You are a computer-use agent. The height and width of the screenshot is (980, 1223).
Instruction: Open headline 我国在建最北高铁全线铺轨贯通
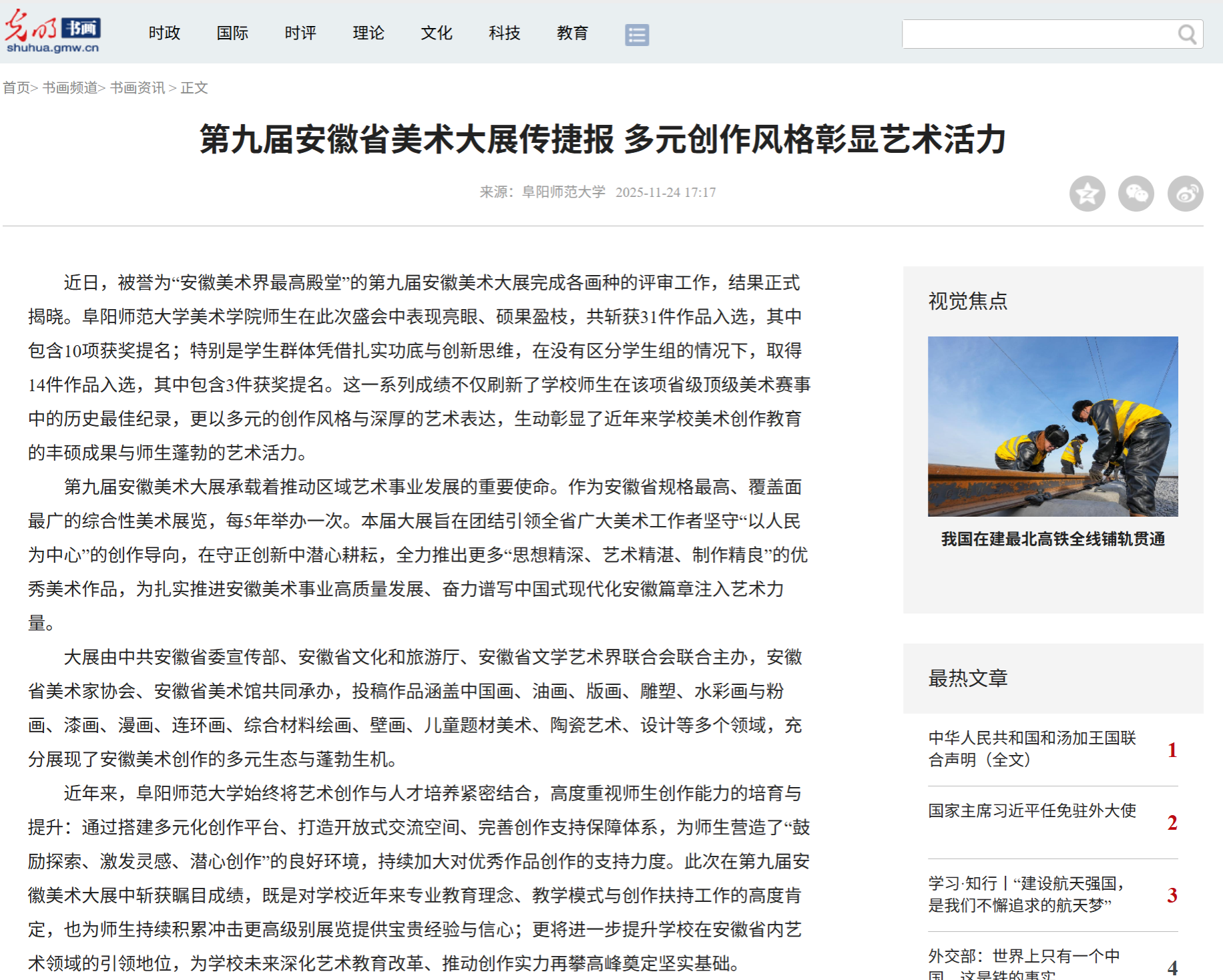point(1053,539)
